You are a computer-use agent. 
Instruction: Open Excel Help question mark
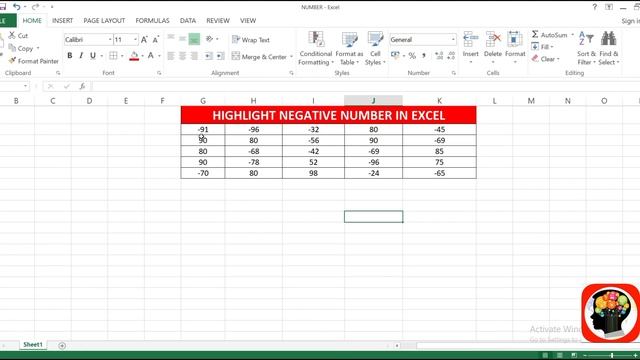(595, 7)
